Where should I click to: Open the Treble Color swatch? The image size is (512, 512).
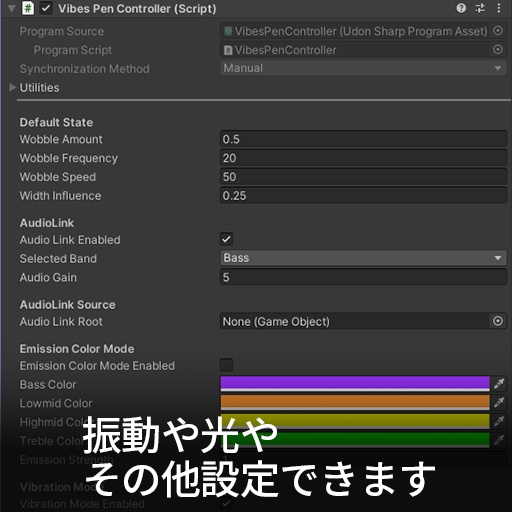pyautogui.click(x=355, y=440)
